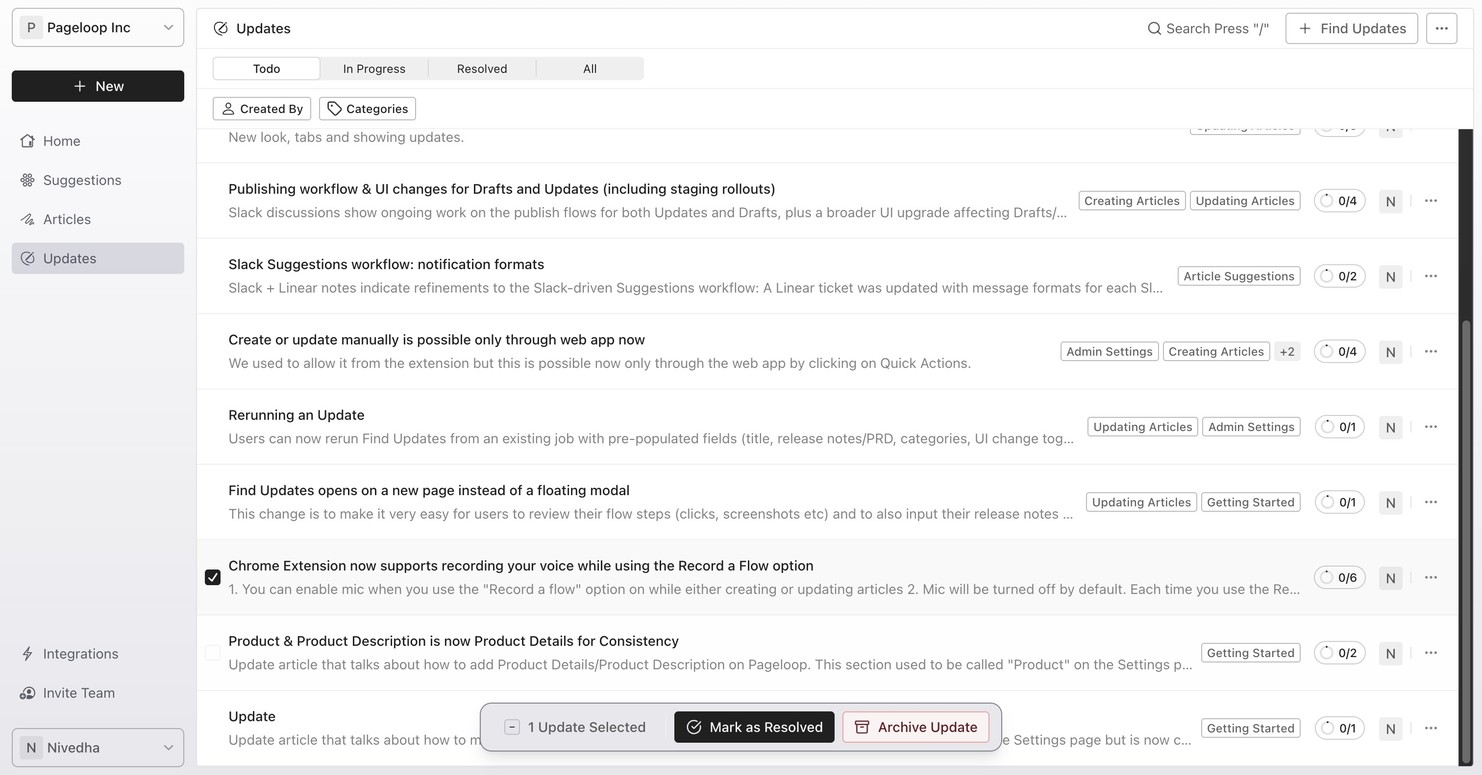Click the search magnifier icon

pos(1154,28)
